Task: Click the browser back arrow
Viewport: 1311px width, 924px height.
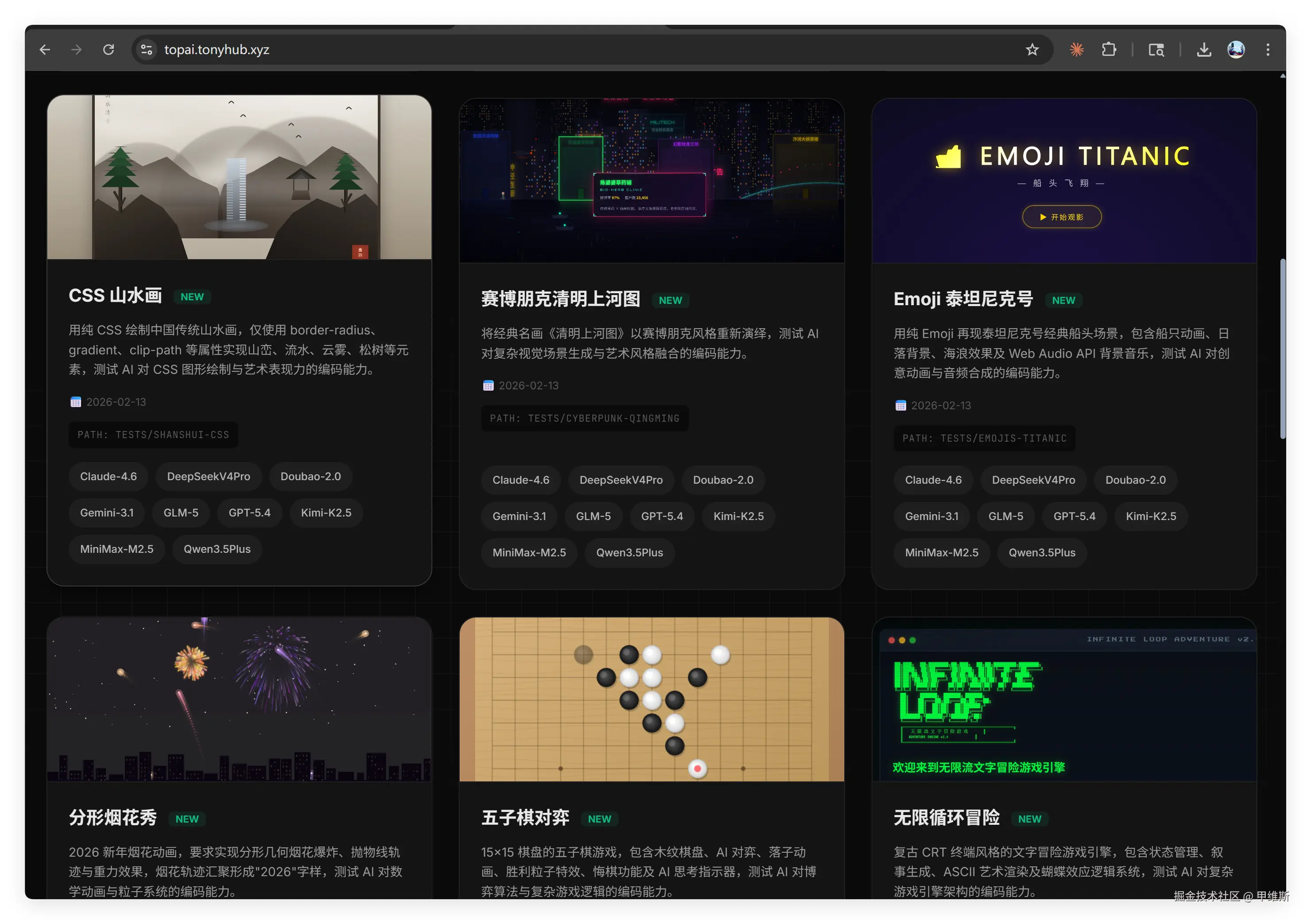Action: click(45, 50)
